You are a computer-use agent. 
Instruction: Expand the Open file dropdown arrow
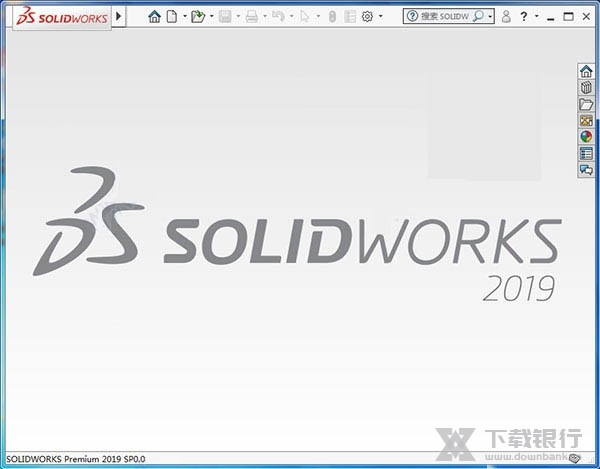[x=211, y=16]
